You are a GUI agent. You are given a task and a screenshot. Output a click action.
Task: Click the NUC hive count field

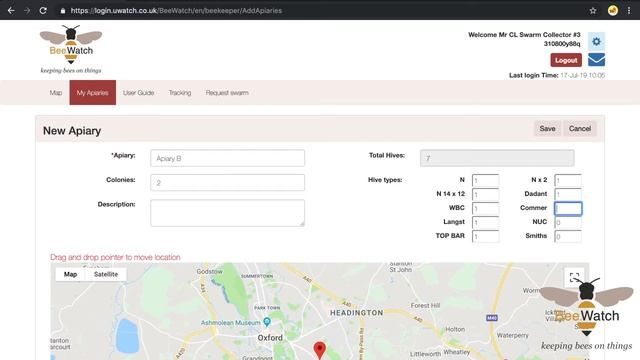(568, 222)
